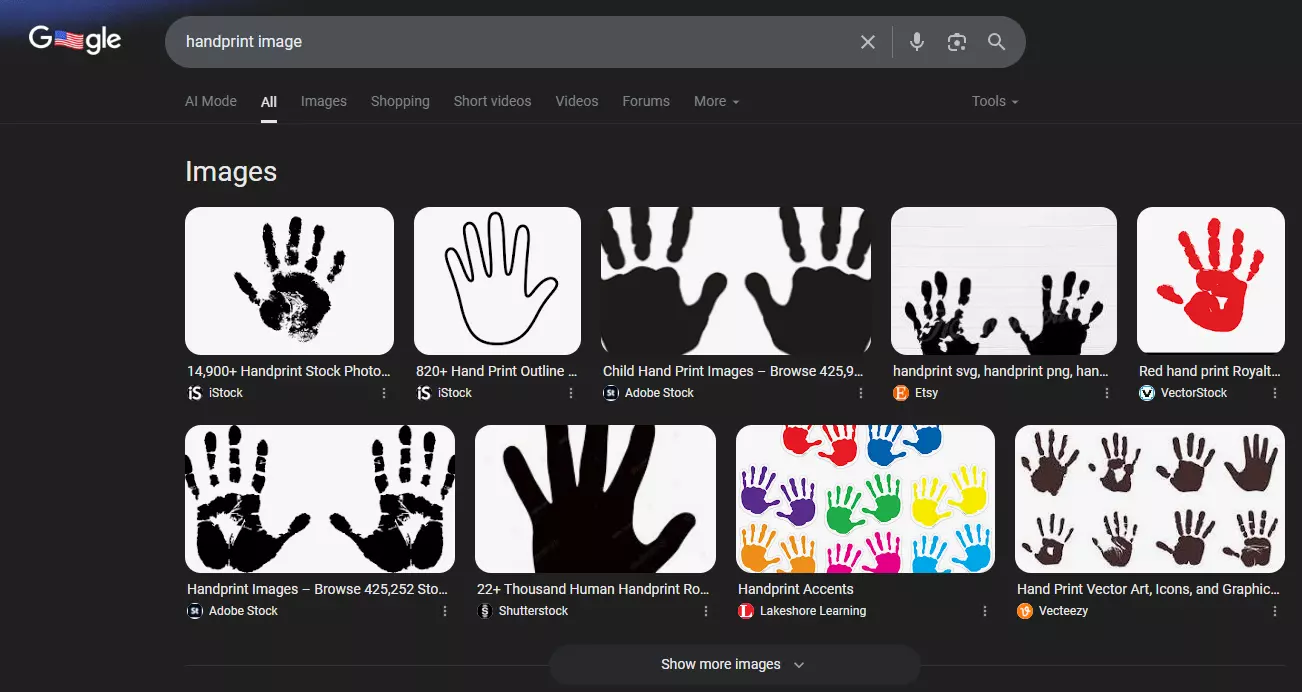Click the Etsy favicon icon

(901, 393)
